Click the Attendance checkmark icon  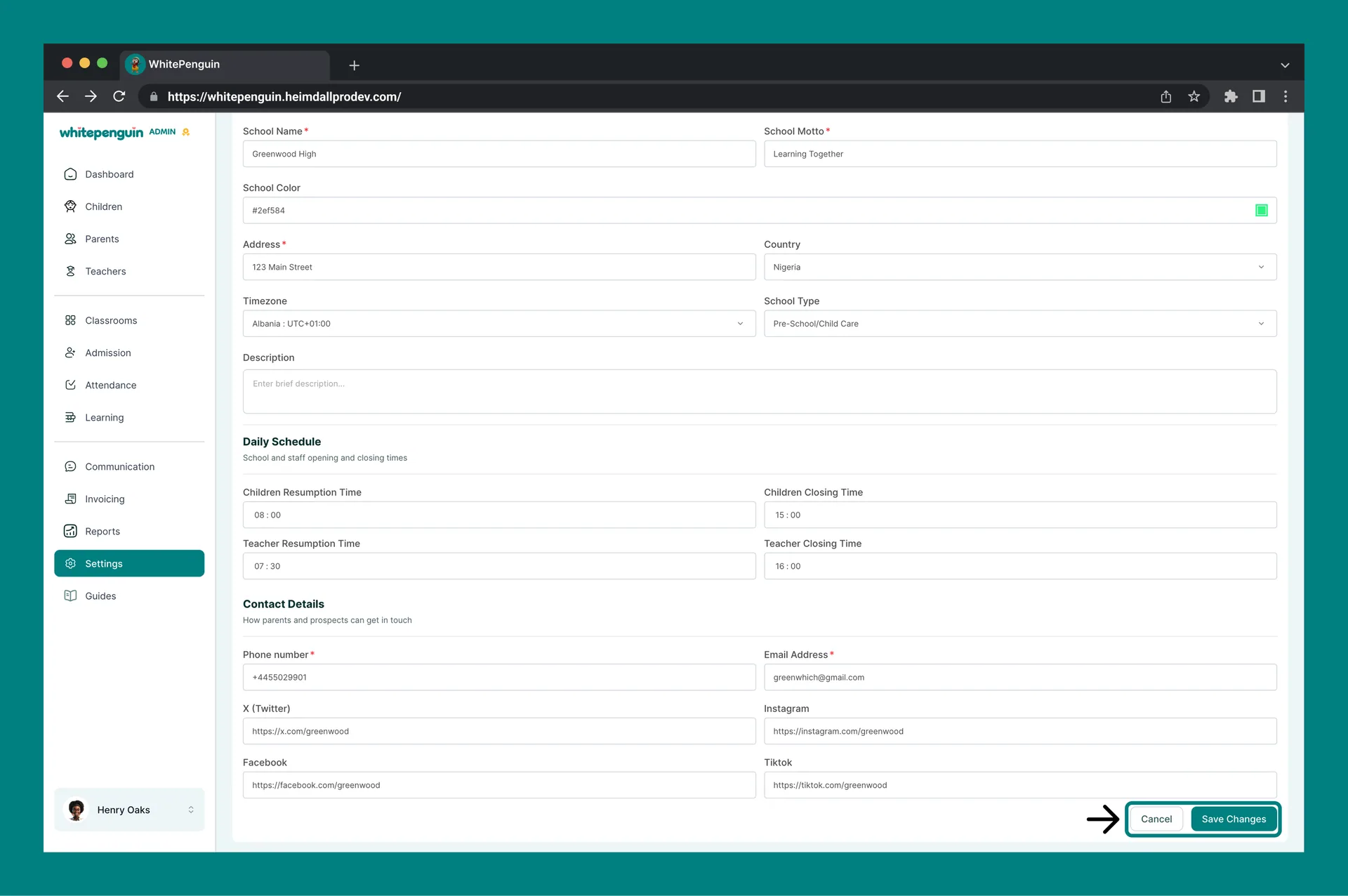70,385
